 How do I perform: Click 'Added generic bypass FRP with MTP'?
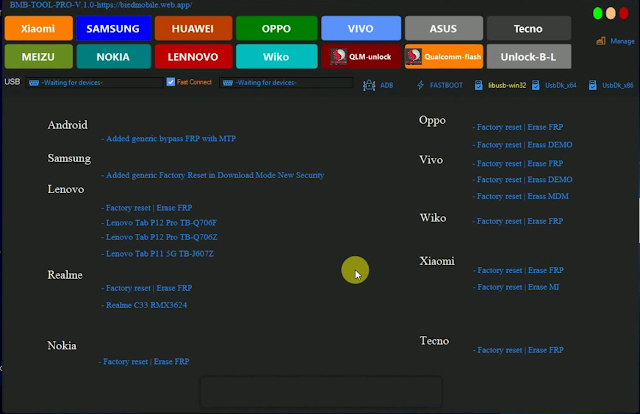[x=169, y=139]
